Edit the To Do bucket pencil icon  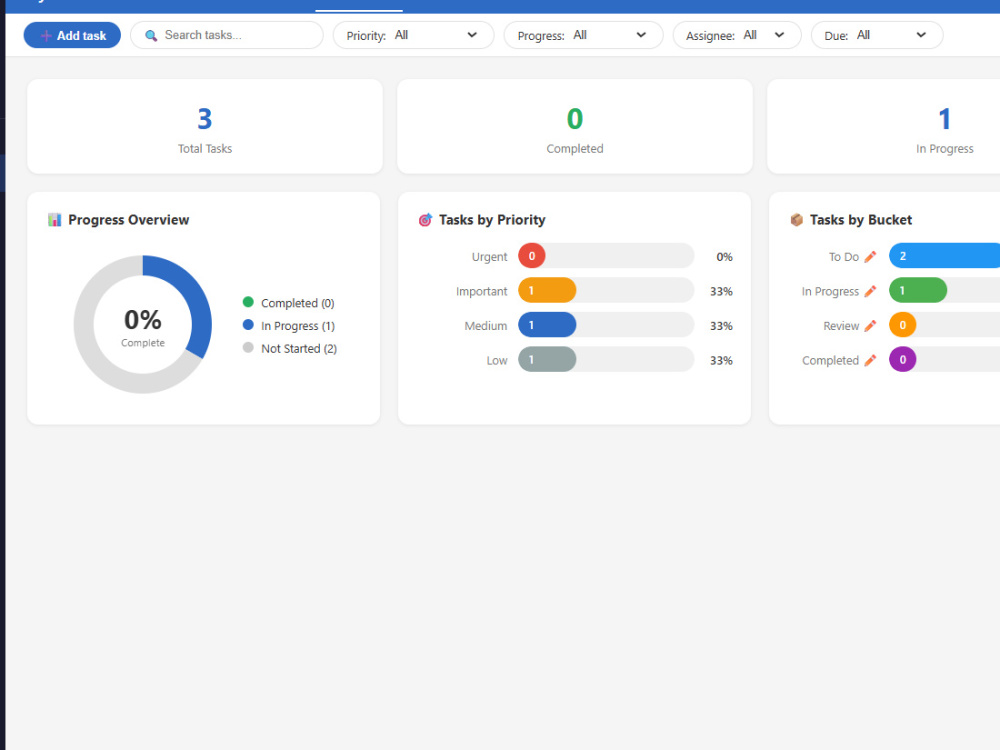[x=870, y=257]
